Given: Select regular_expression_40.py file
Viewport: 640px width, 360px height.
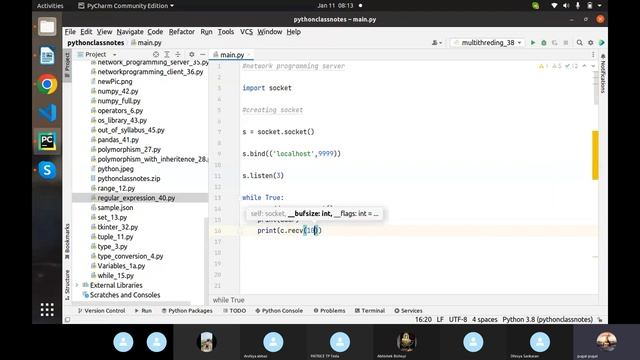Looking at the screenshot, I should coord(140,198).
